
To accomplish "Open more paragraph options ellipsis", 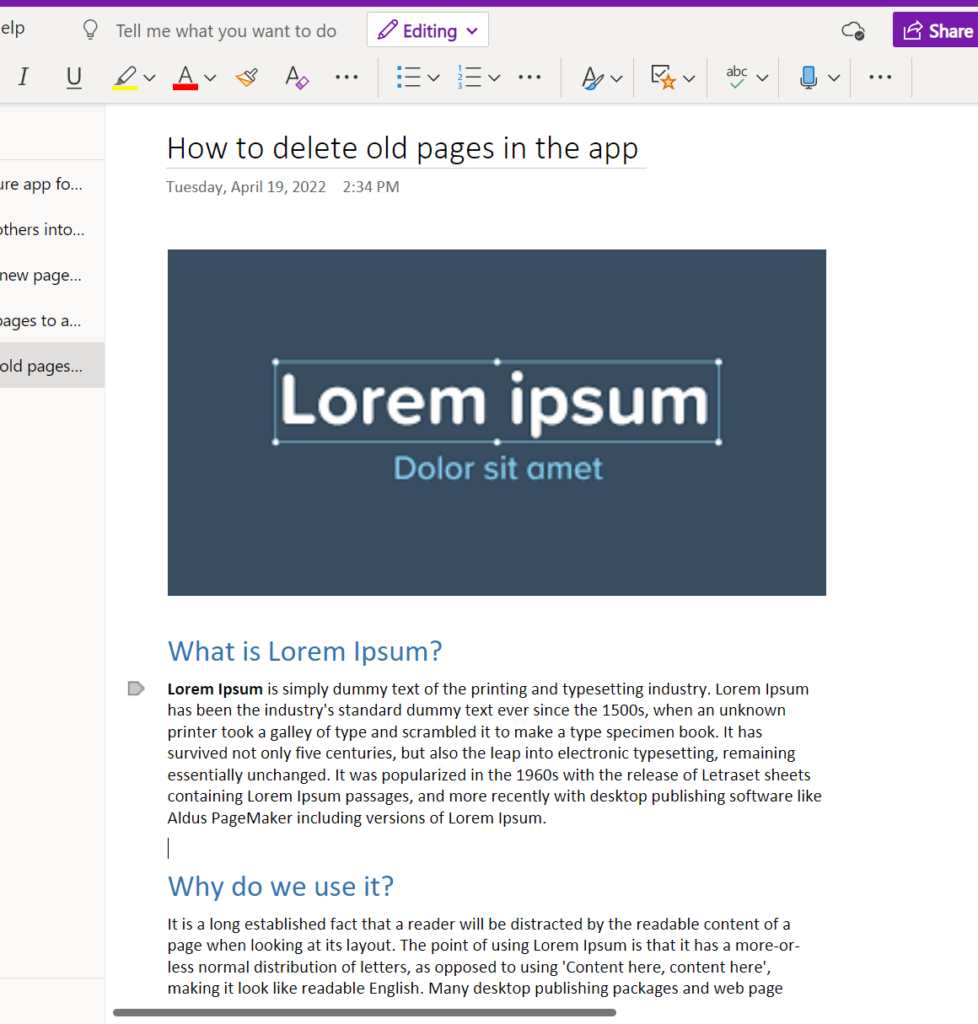I will (529, 77).
